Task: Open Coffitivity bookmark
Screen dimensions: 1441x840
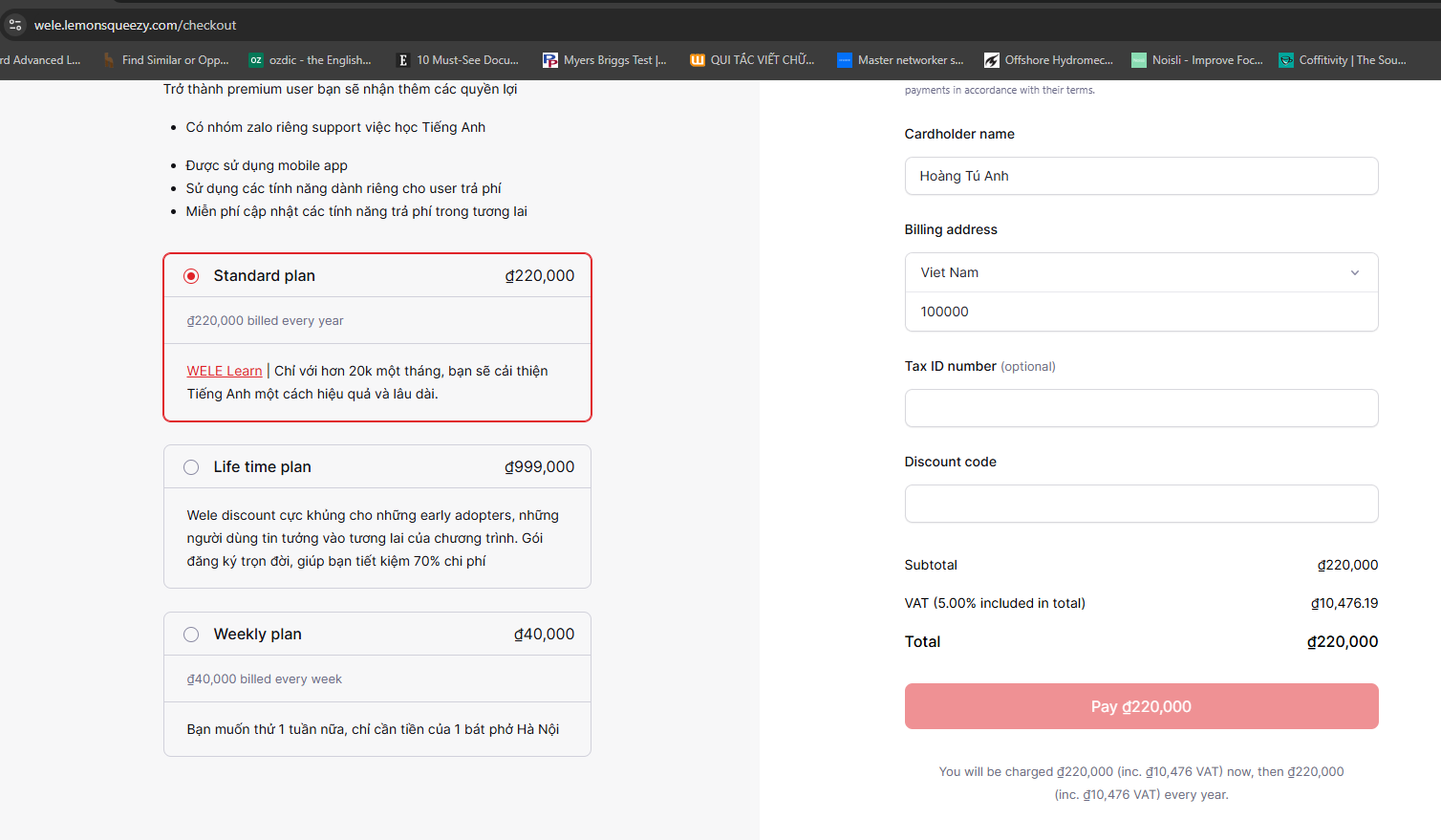Action: [1343, 60]
